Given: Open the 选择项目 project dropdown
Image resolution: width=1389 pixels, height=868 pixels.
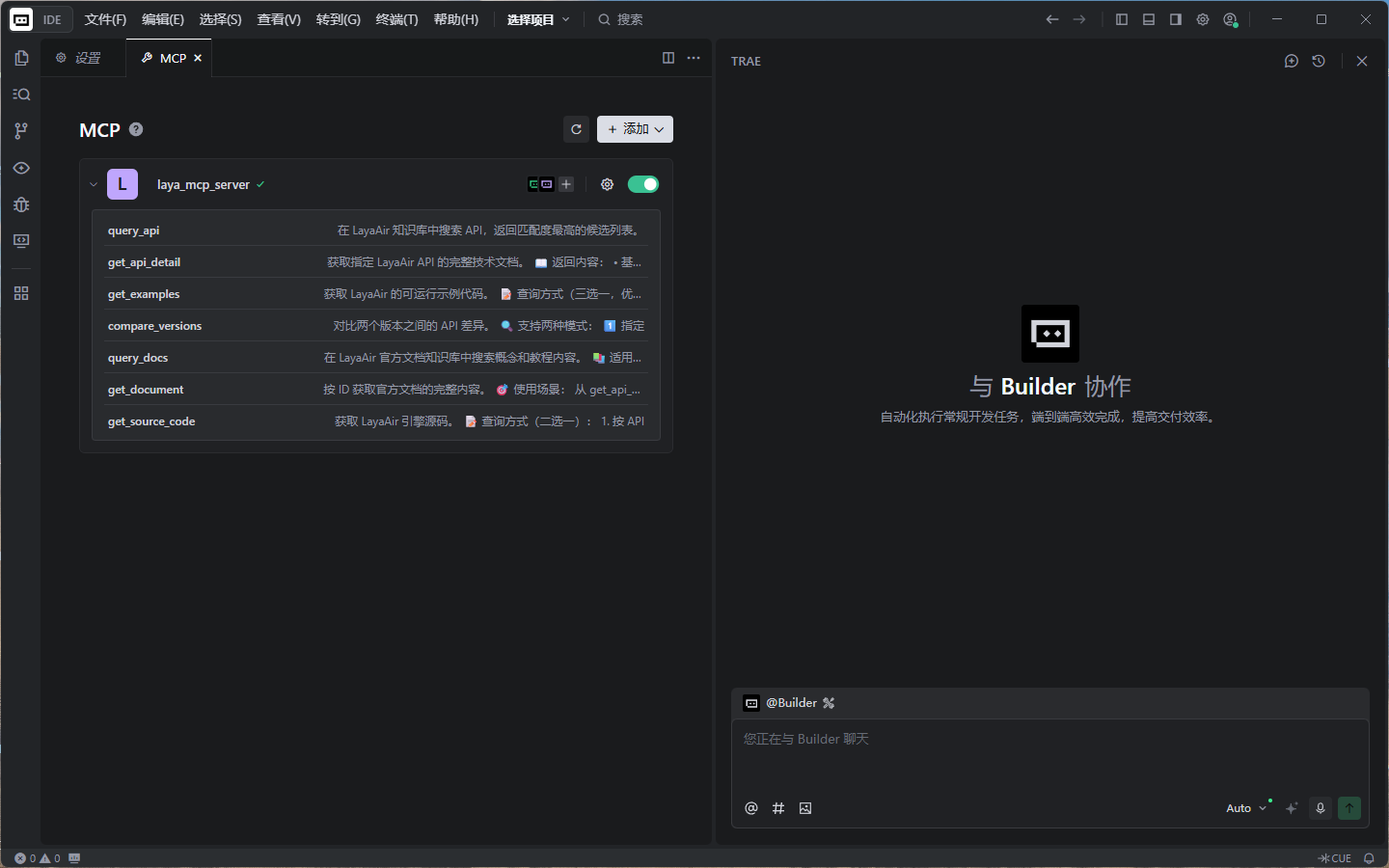Looking at the screenshot, I should click(x=538, y=19).
